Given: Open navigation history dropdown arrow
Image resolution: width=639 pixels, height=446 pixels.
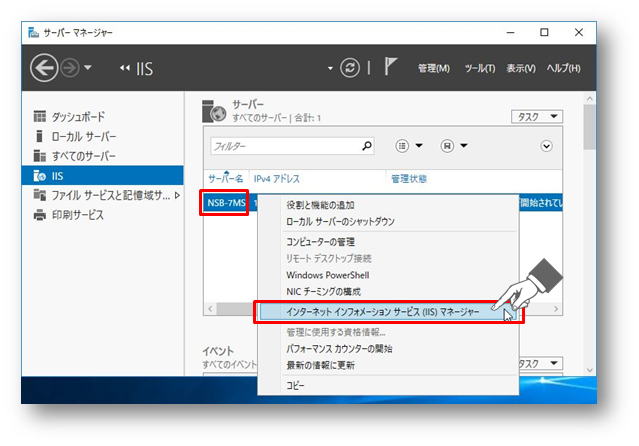Looking at the screenshot, I should click(88, 68).
